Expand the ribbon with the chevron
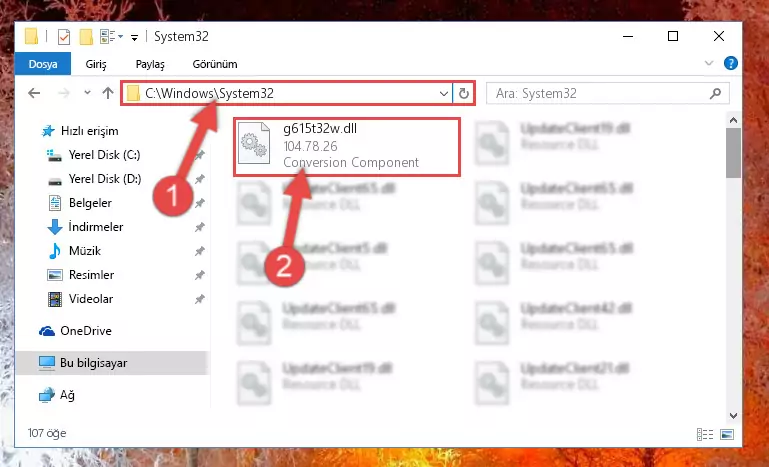 709,63
